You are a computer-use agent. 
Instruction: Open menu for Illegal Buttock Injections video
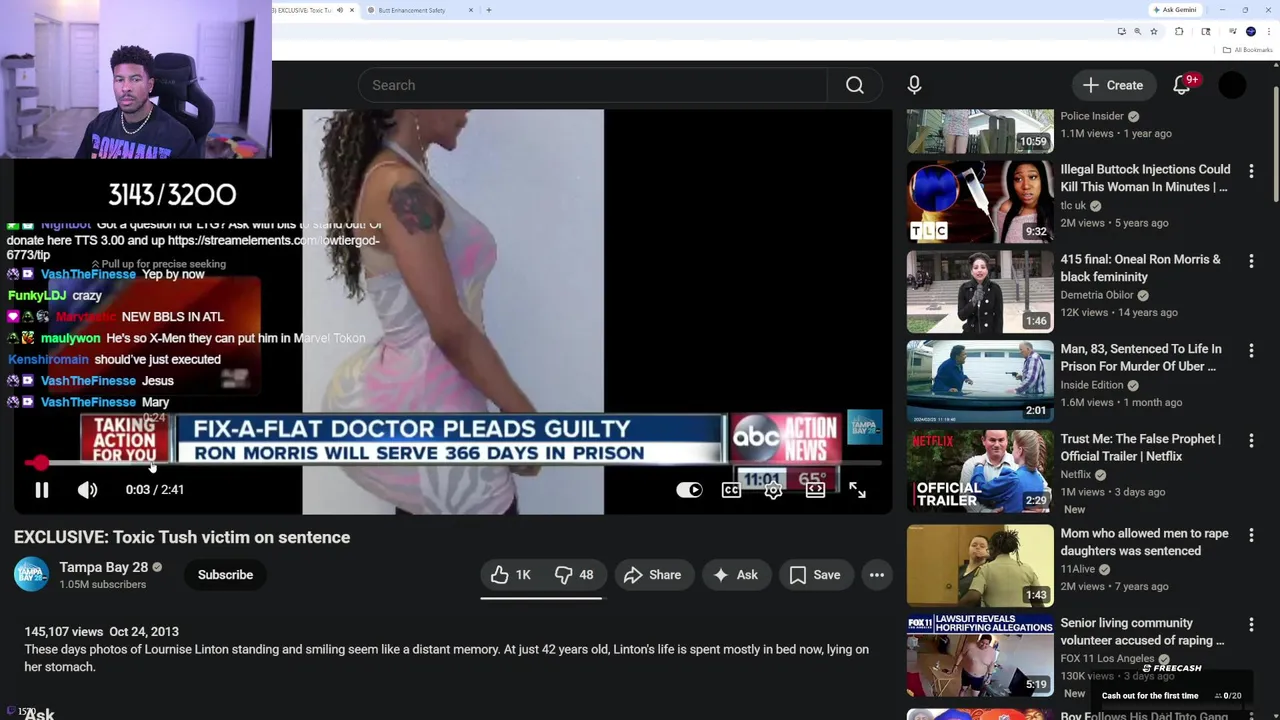(x=1251, y=171)
